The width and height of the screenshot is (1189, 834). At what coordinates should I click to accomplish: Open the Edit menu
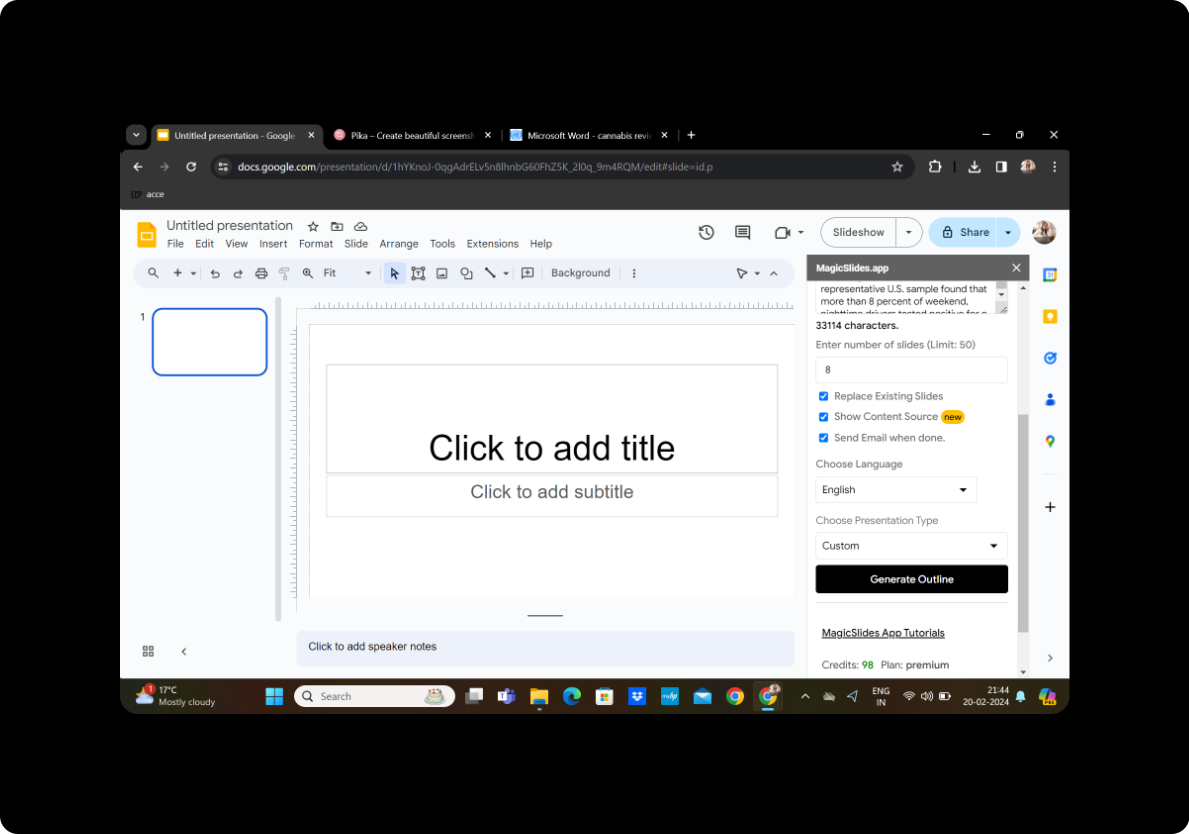click(x=204, y=244)
